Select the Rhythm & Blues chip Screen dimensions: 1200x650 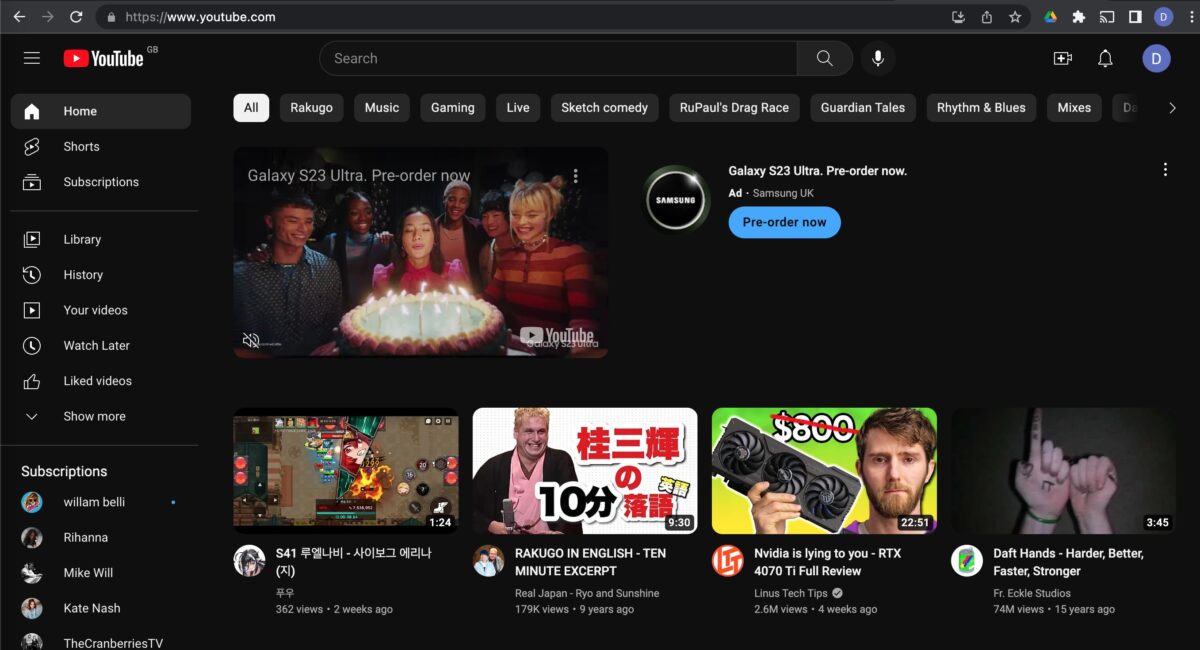coord(981,108)
